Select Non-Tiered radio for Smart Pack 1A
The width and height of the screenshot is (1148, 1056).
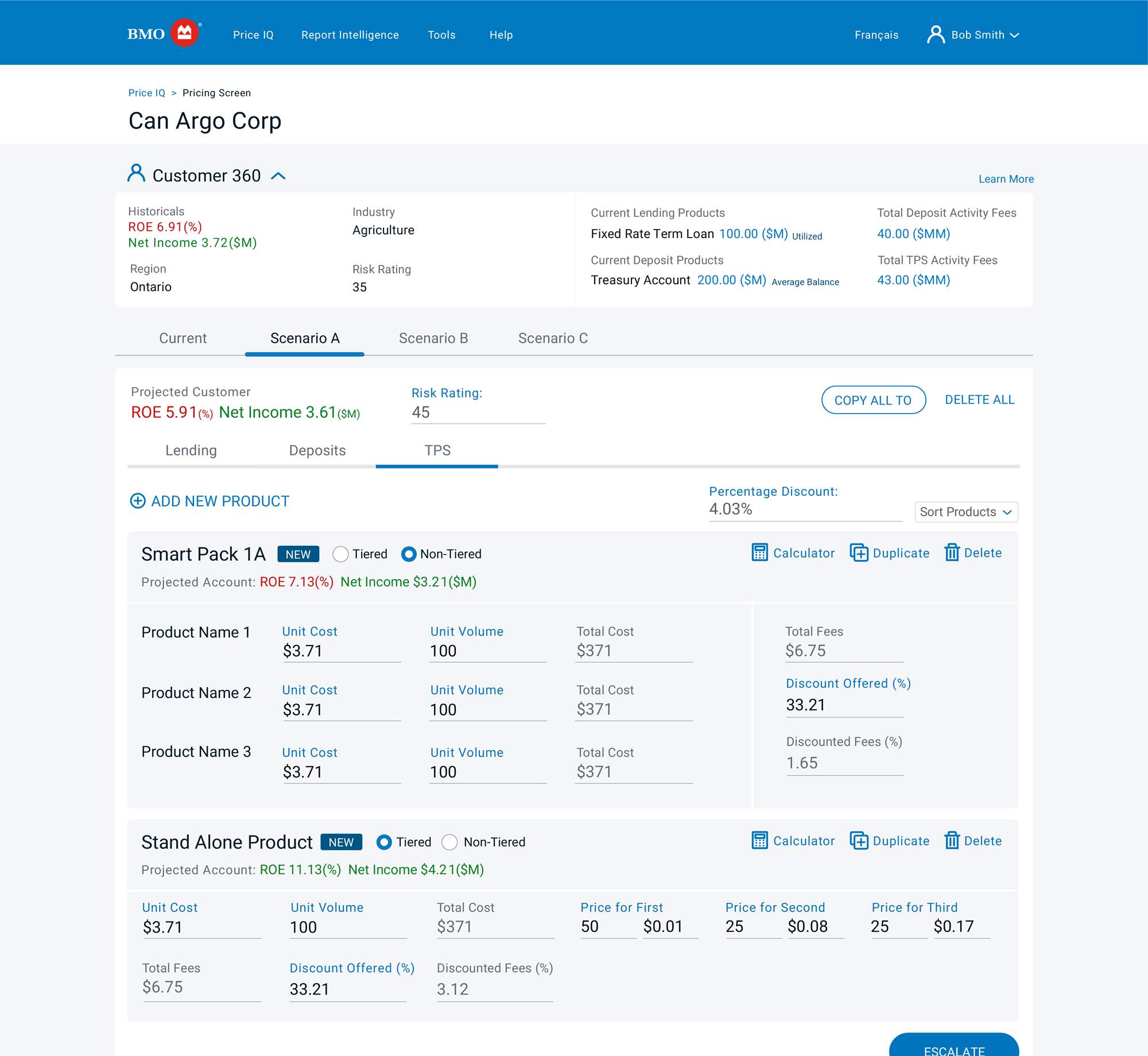click(x=409, y=554)
